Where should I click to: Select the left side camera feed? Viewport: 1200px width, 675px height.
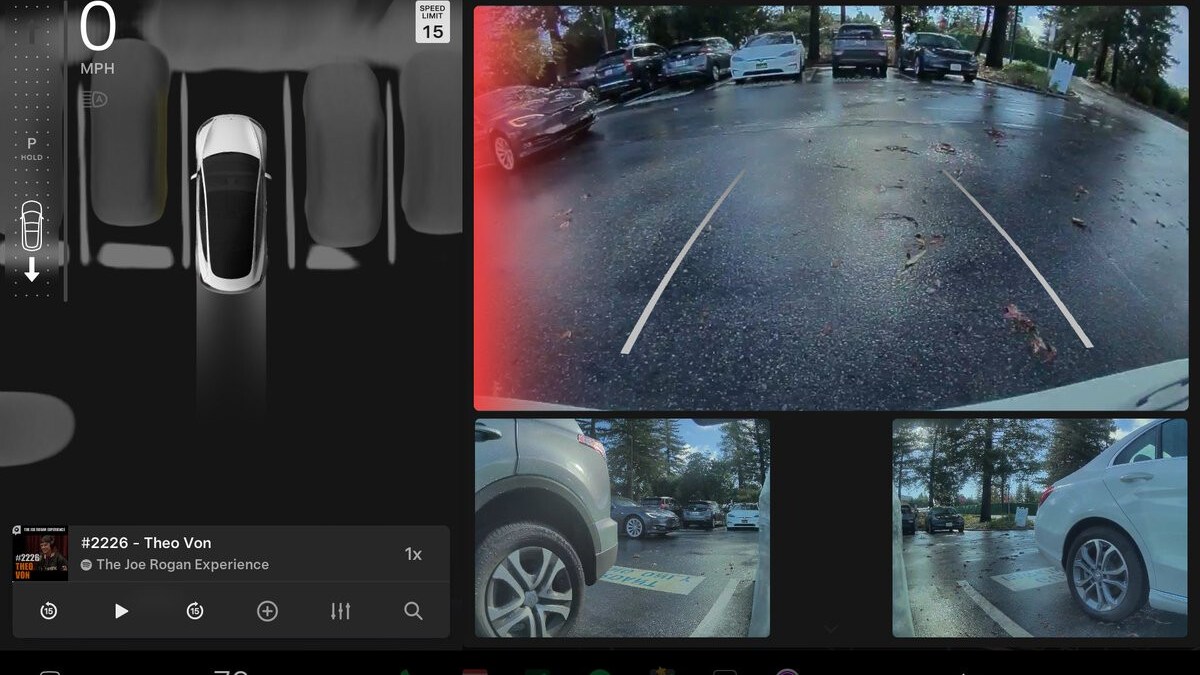tap(622, 528)
